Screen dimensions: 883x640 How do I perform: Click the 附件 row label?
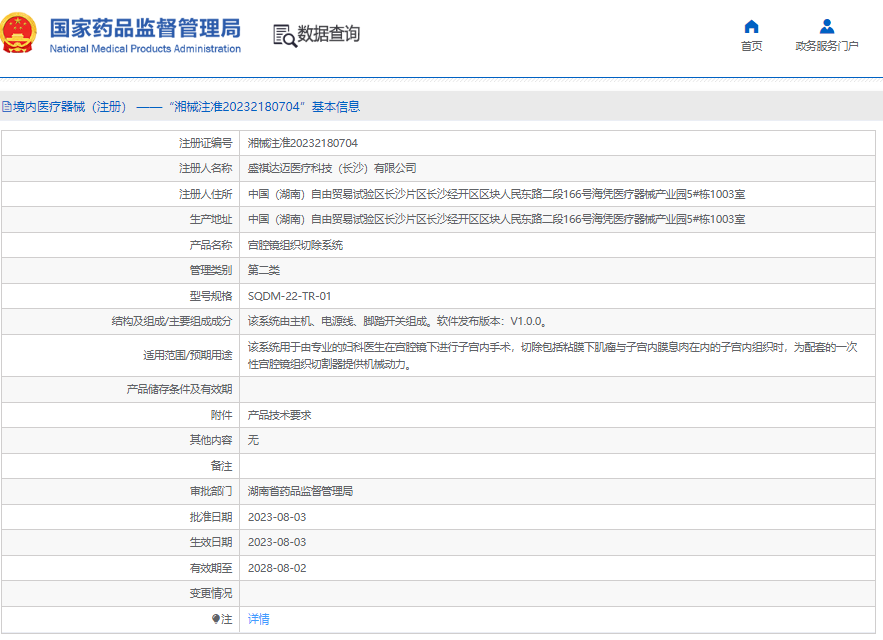[x=221, y=415]
